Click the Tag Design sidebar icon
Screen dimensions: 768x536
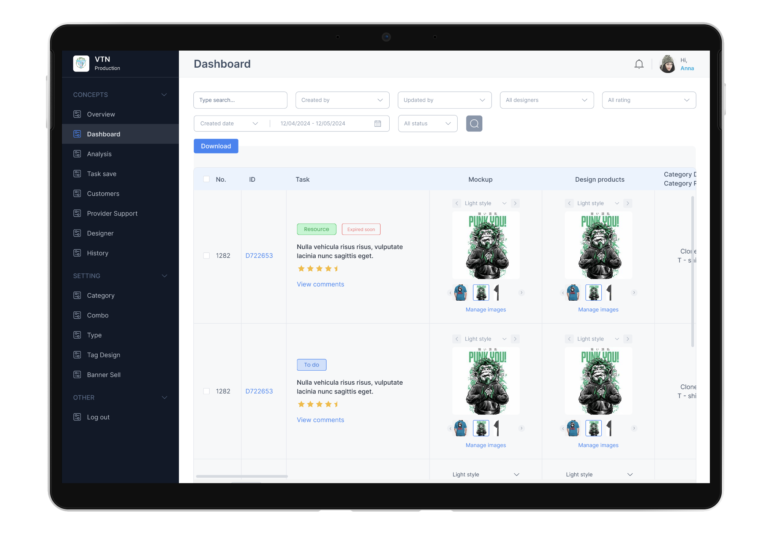[x=77, y=355]
